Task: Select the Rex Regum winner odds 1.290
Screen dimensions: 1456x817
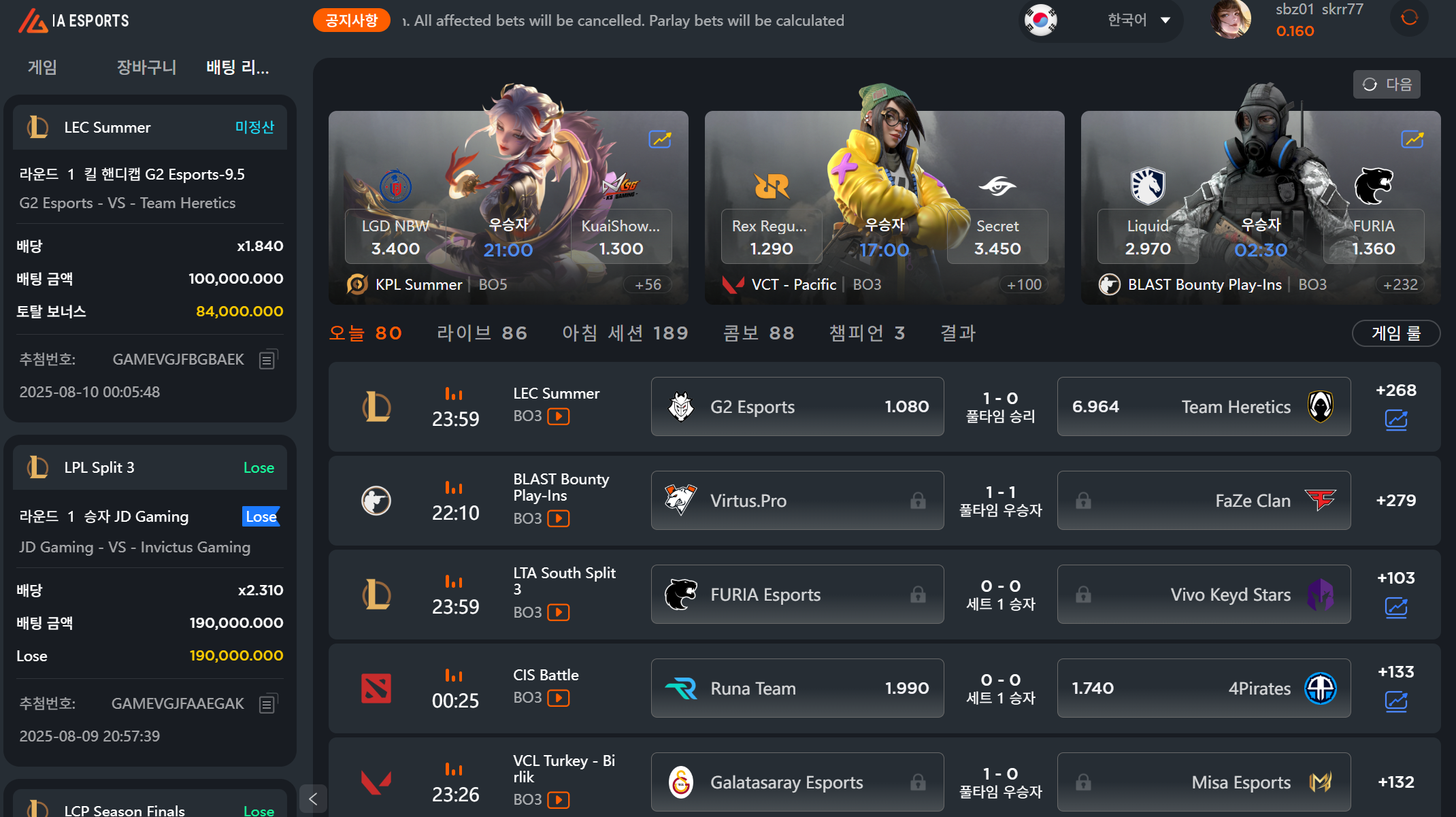Action: point(772,237)
